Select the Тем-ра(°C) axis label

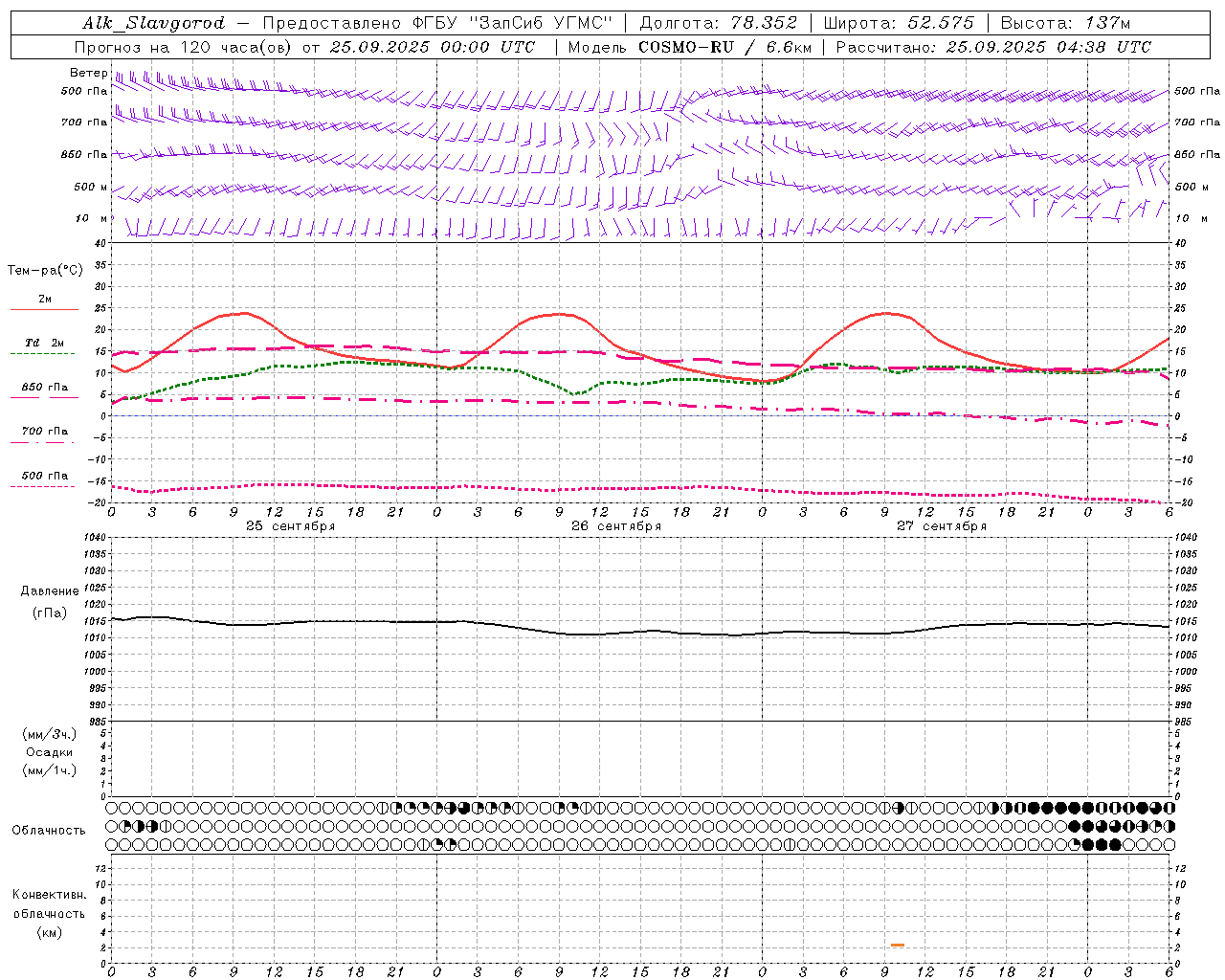(x=45, y=271)
